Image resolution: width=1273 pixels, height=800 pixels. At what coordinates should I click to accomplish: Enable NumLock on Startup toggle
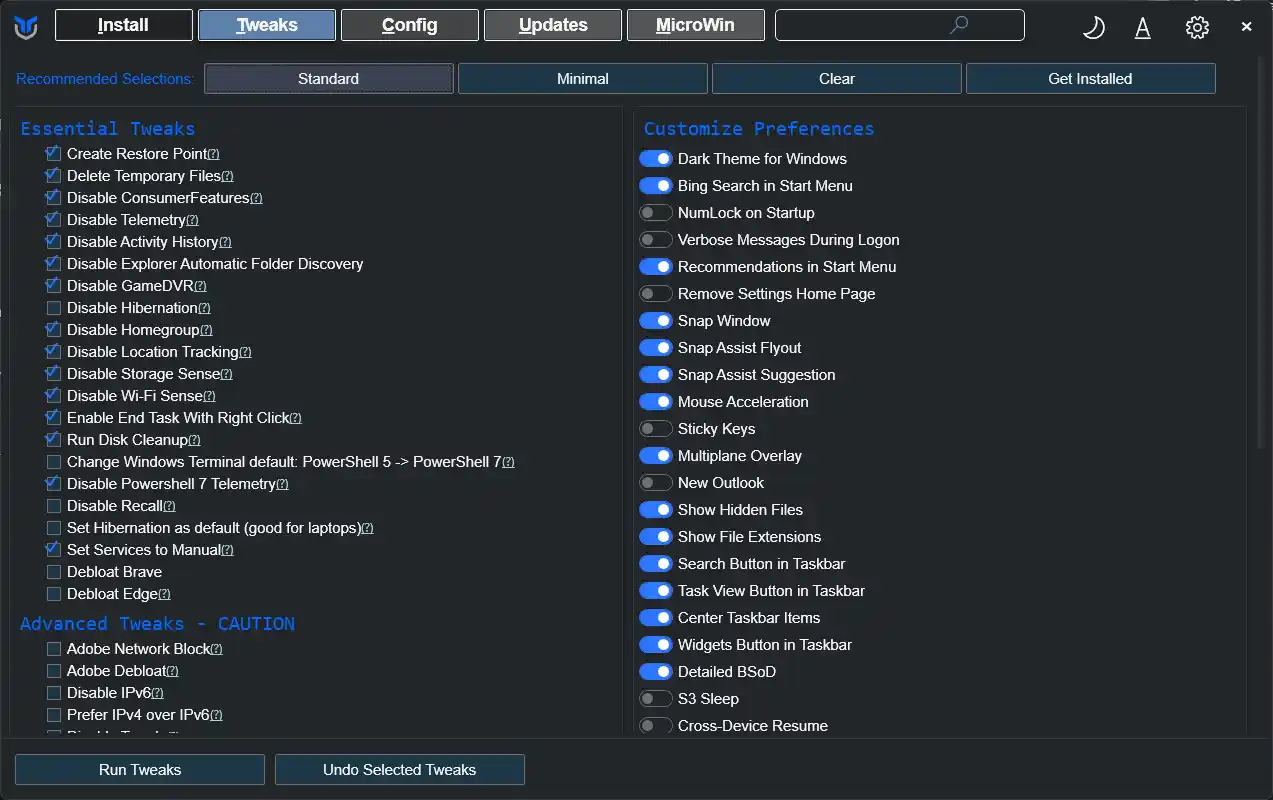(656, 213)
